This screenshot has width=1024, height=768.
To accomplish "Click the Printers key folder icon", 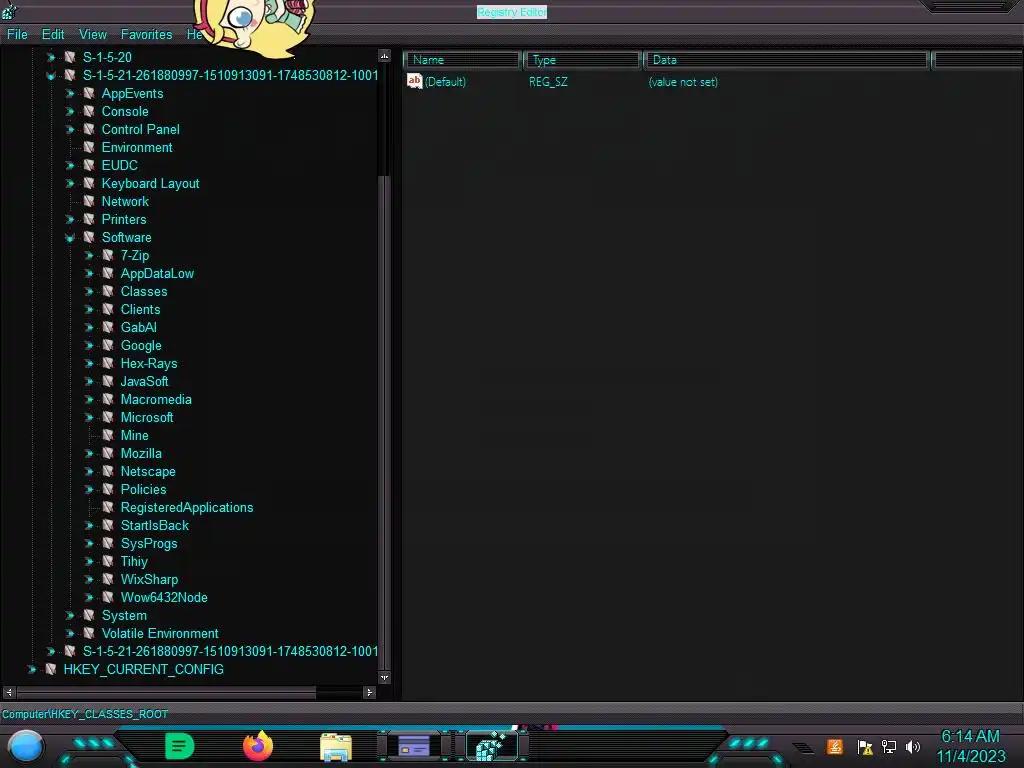I will click(89, 219).
